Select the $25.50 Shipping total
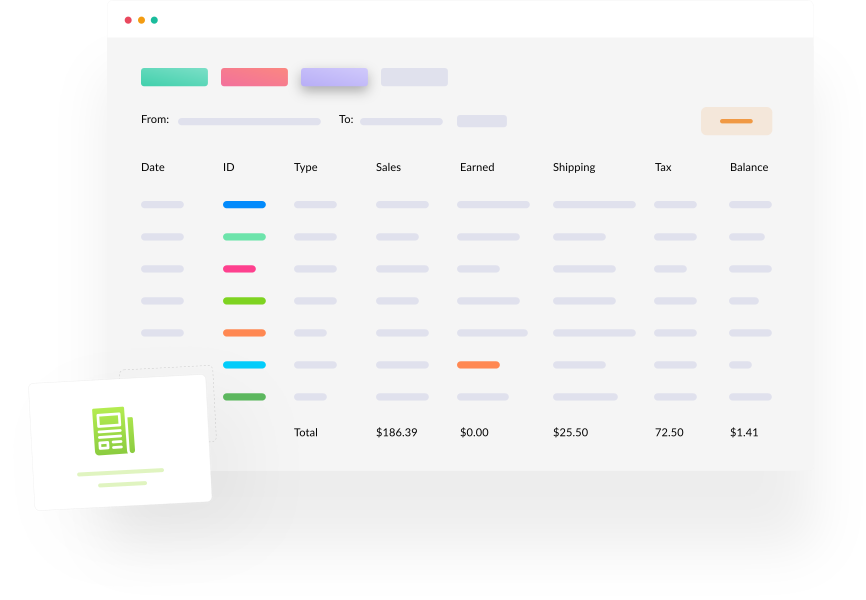 click(x=571, y=433)
